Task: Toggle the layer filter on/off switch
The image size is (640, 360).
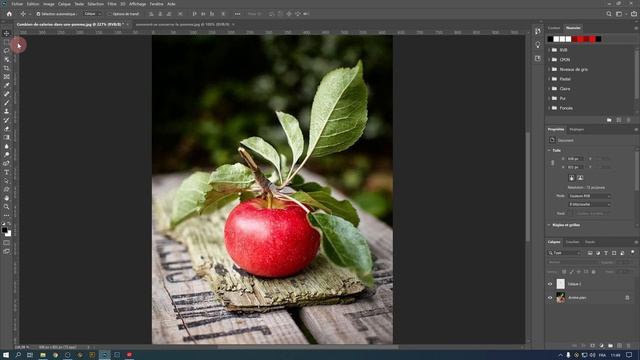Action: [632, 253]
